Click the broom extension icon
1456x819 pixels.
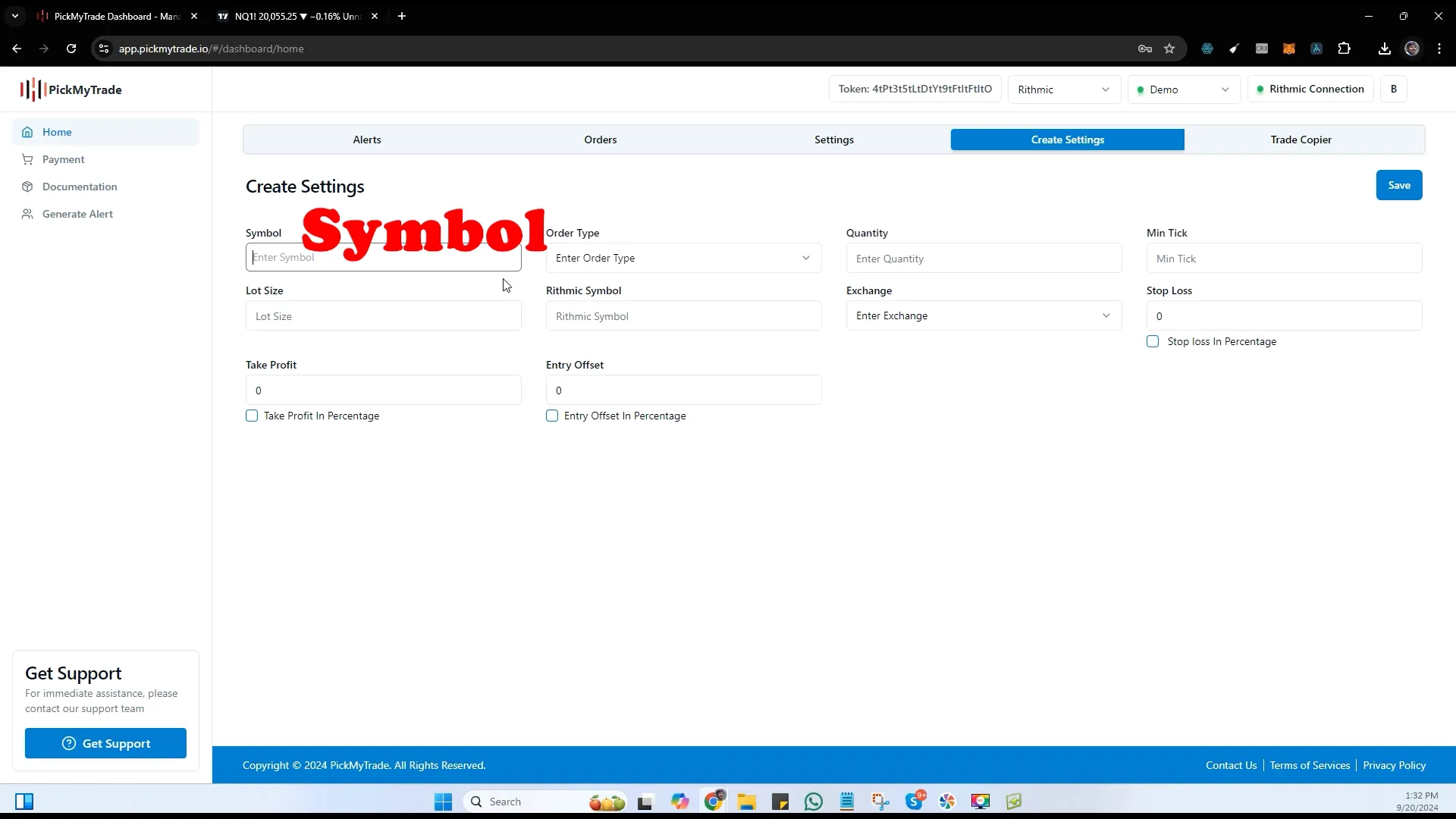[x=1235, y=49]
